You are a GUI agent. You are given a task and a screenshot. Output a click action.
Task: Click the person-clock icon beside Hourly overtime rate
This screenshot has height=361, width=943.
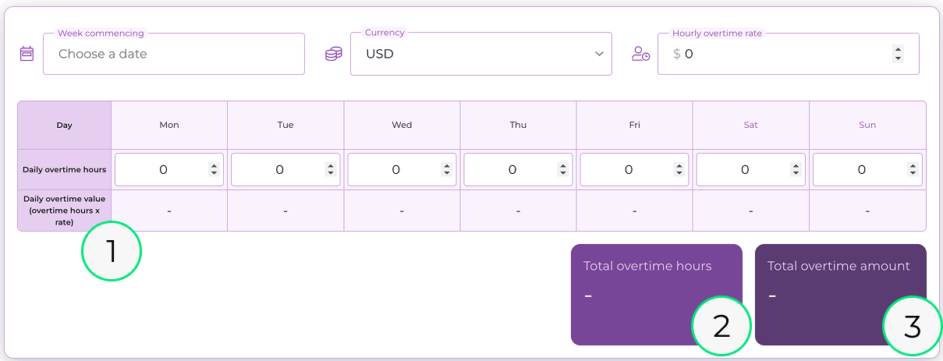640,54
